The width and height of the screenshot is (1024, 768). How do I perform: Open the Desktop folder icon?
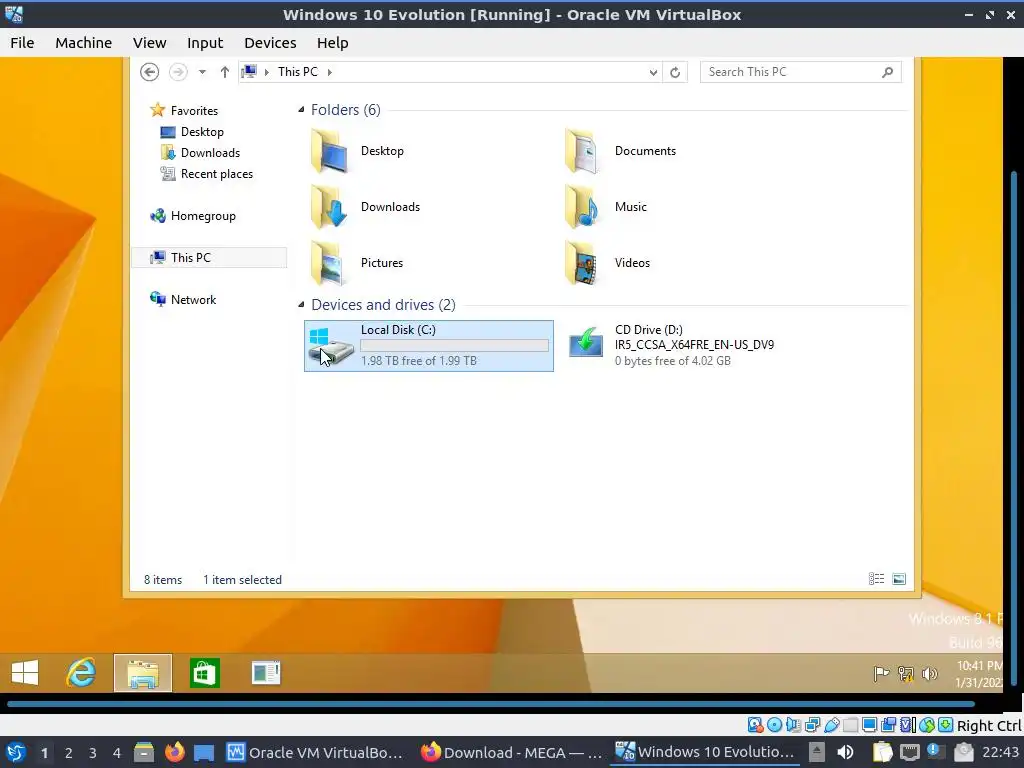pyautogui.click(x=329, y=151)
